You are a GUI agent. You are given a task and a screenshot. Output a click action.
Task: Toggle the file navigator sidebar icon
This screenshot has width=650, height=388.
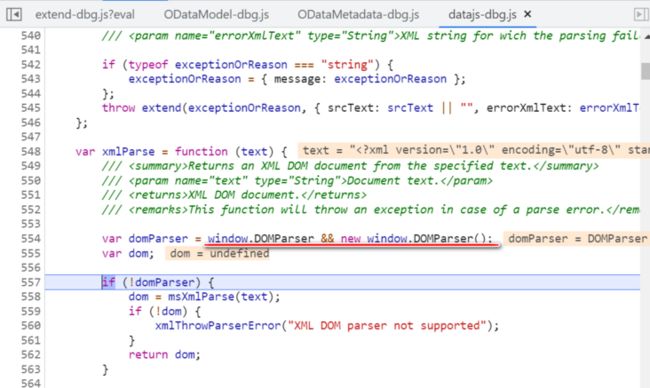[x=14, y=15]
